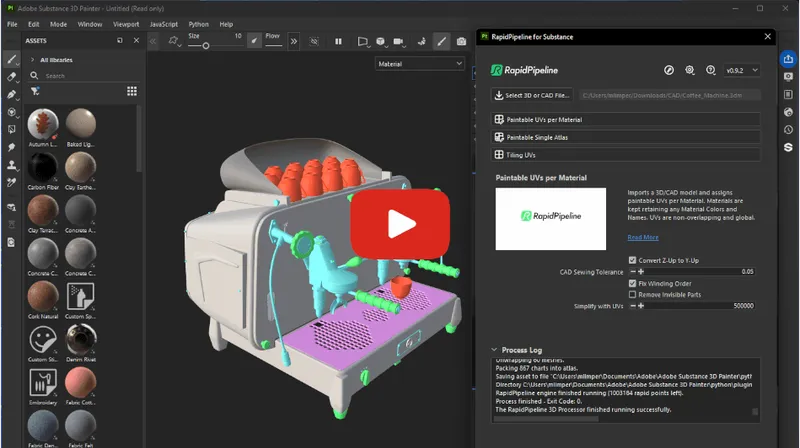Choose the Paintable Single Atlas preset
This screenshot has width=800, height=448.
click(626, 137)
